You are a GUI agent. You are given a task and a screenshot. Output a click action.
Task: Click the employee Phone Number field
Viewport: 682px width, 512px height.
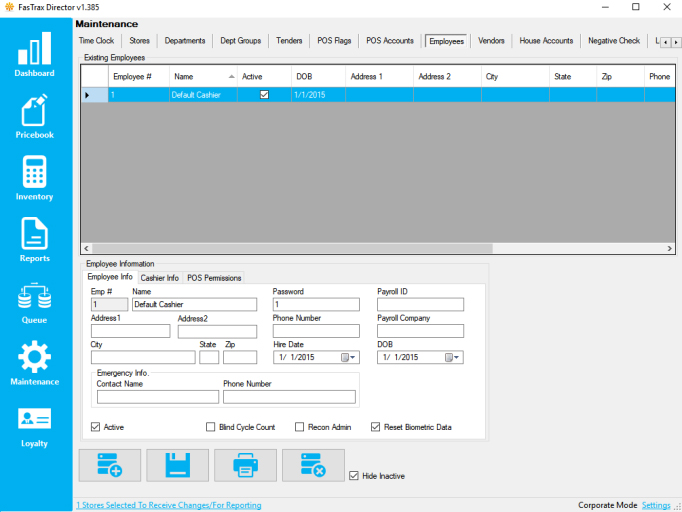[x=316, y=331]
